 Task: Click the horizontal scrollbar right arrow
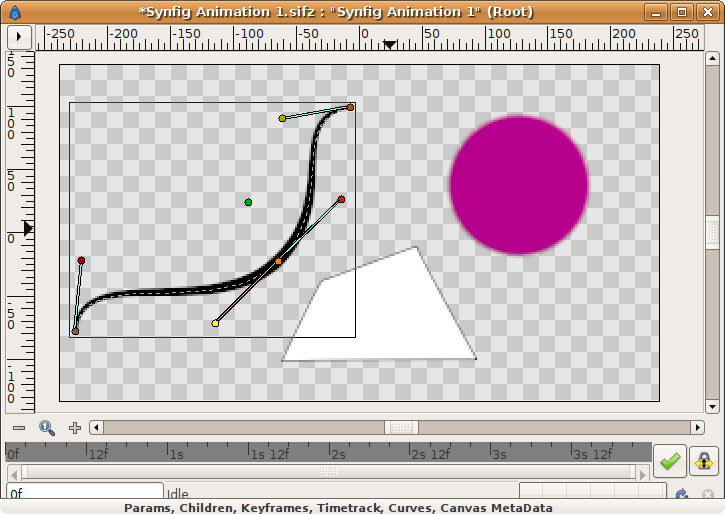click(698, 427)
